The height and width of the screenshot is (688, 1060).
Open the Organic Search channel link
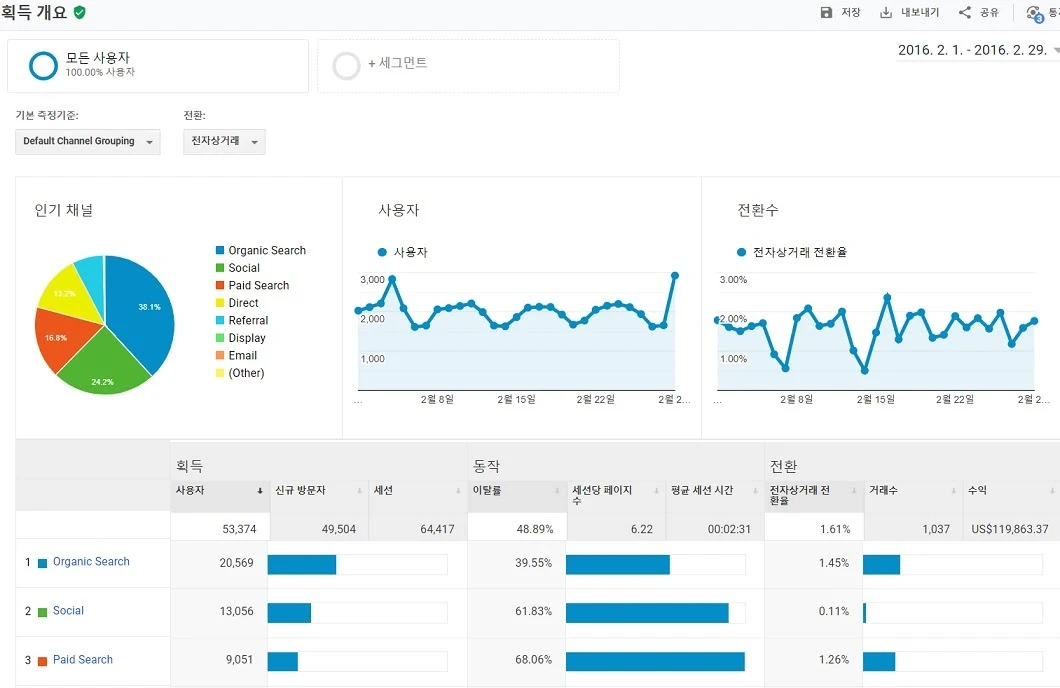click(x=91, y=562)
